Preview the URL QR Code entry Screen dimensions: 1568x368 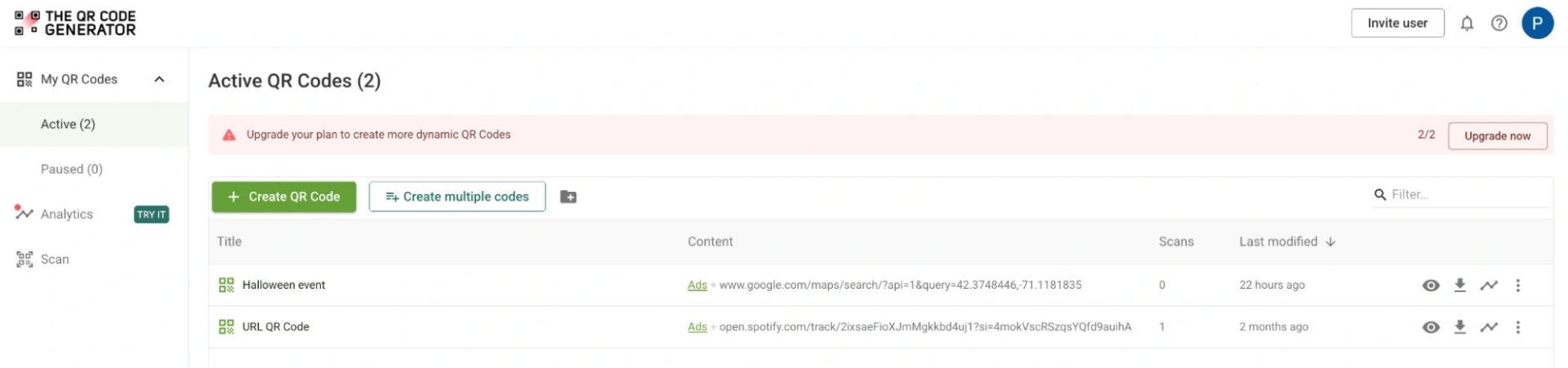1431,327
